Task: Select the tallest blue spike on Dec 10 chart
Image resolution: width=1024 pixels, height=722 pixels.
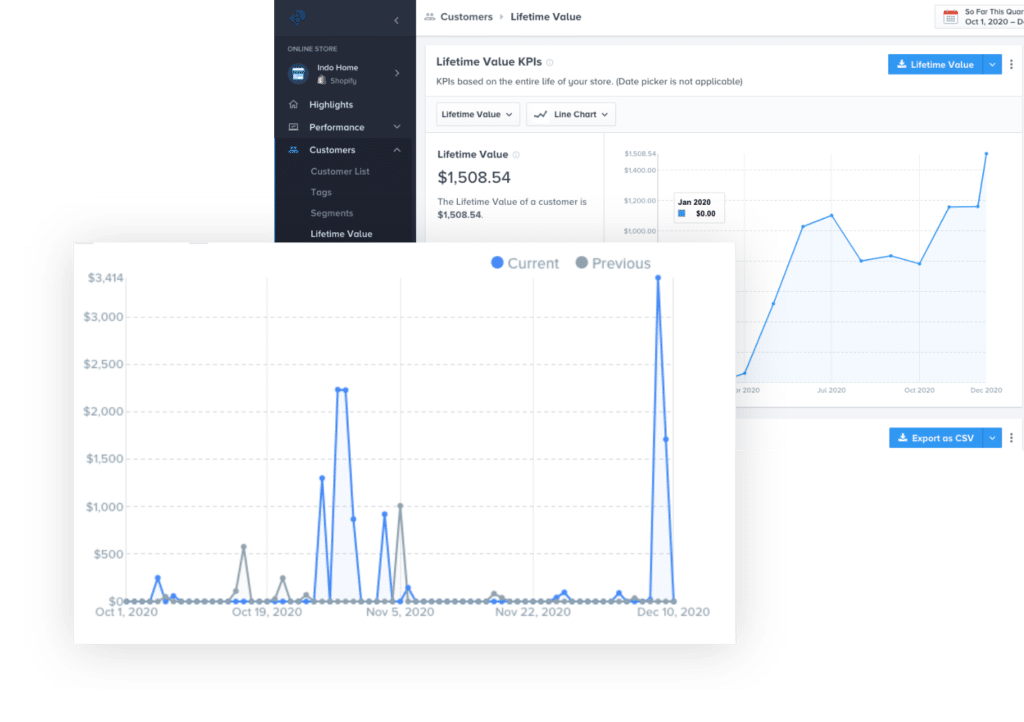Action: tap(658, 279)
